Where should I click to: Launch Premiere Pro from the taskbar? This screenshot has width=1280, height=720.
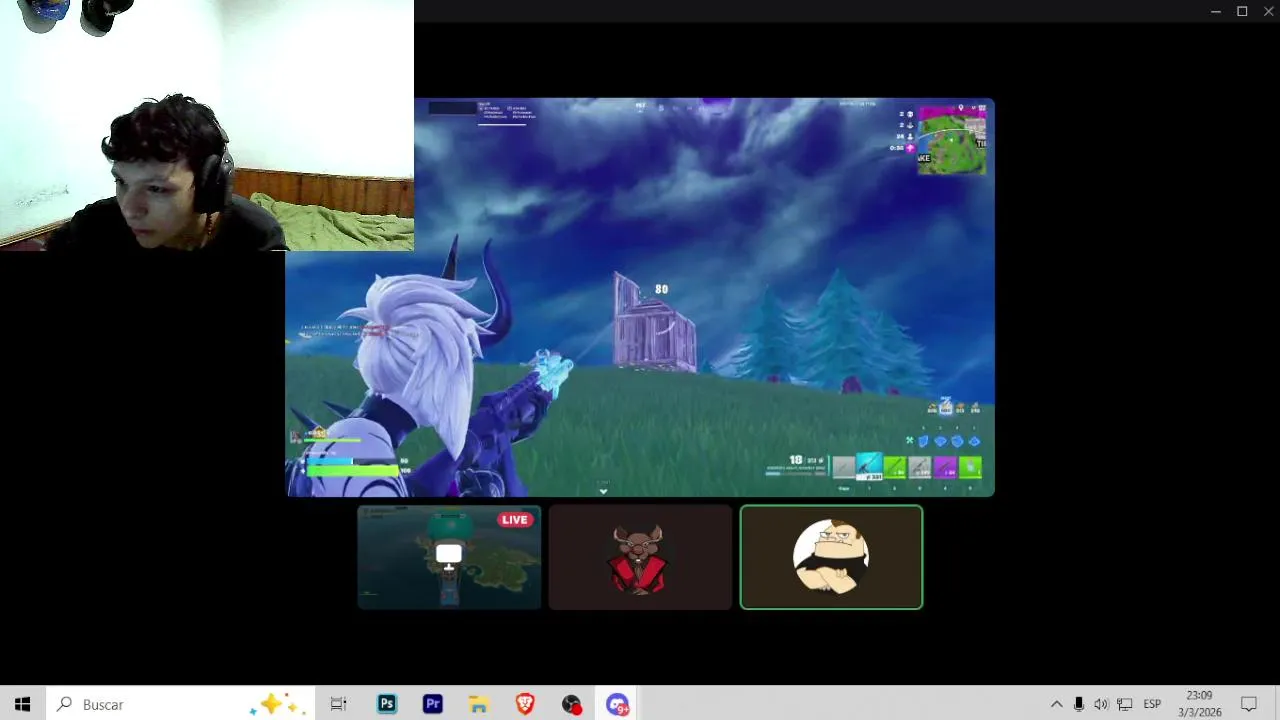point(432,704)
